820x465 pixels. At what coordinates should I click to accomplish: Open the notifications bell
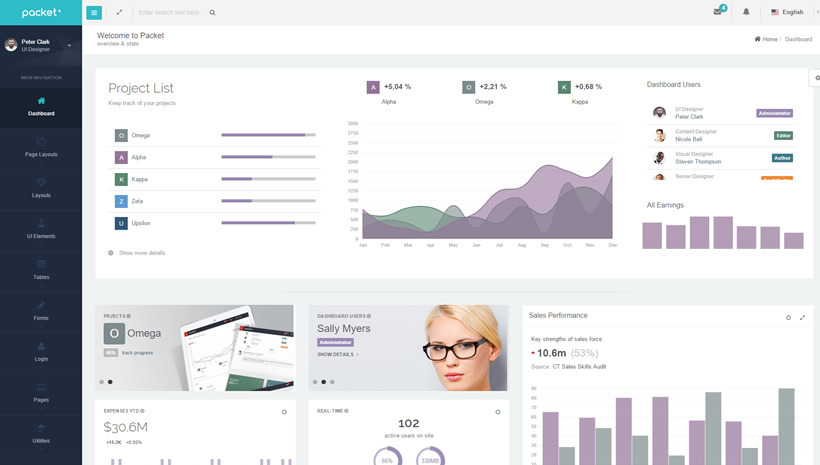(746, 12)
